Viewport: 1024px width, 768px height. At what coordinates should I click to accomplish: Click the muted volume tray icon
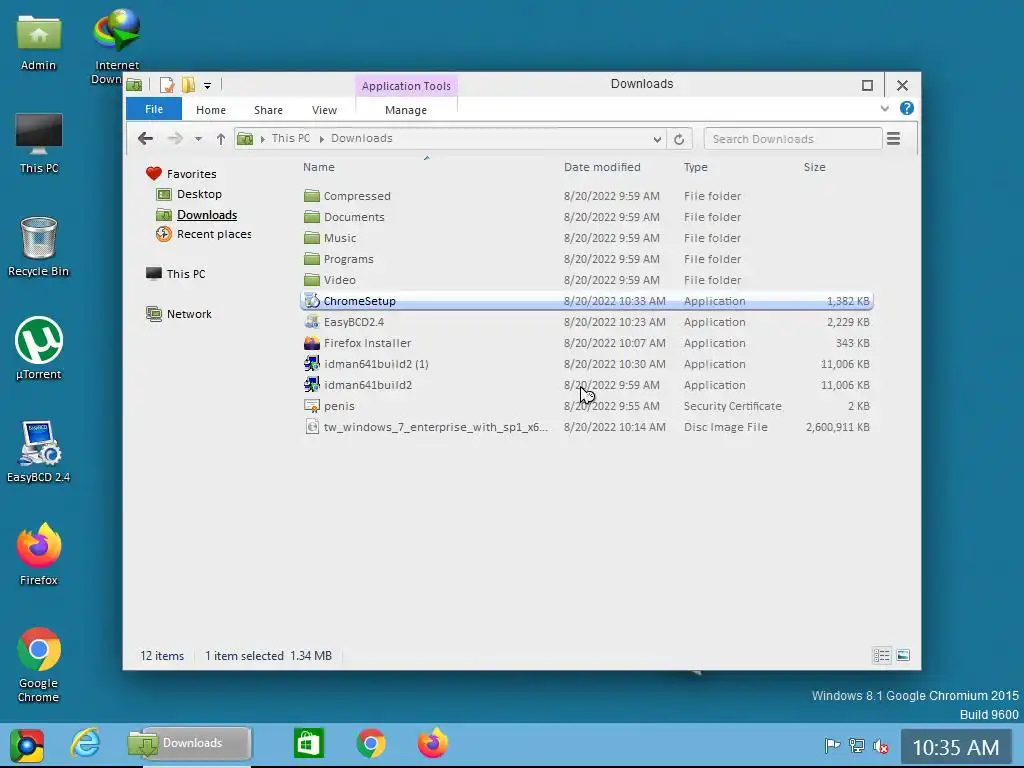click(880, 745)
